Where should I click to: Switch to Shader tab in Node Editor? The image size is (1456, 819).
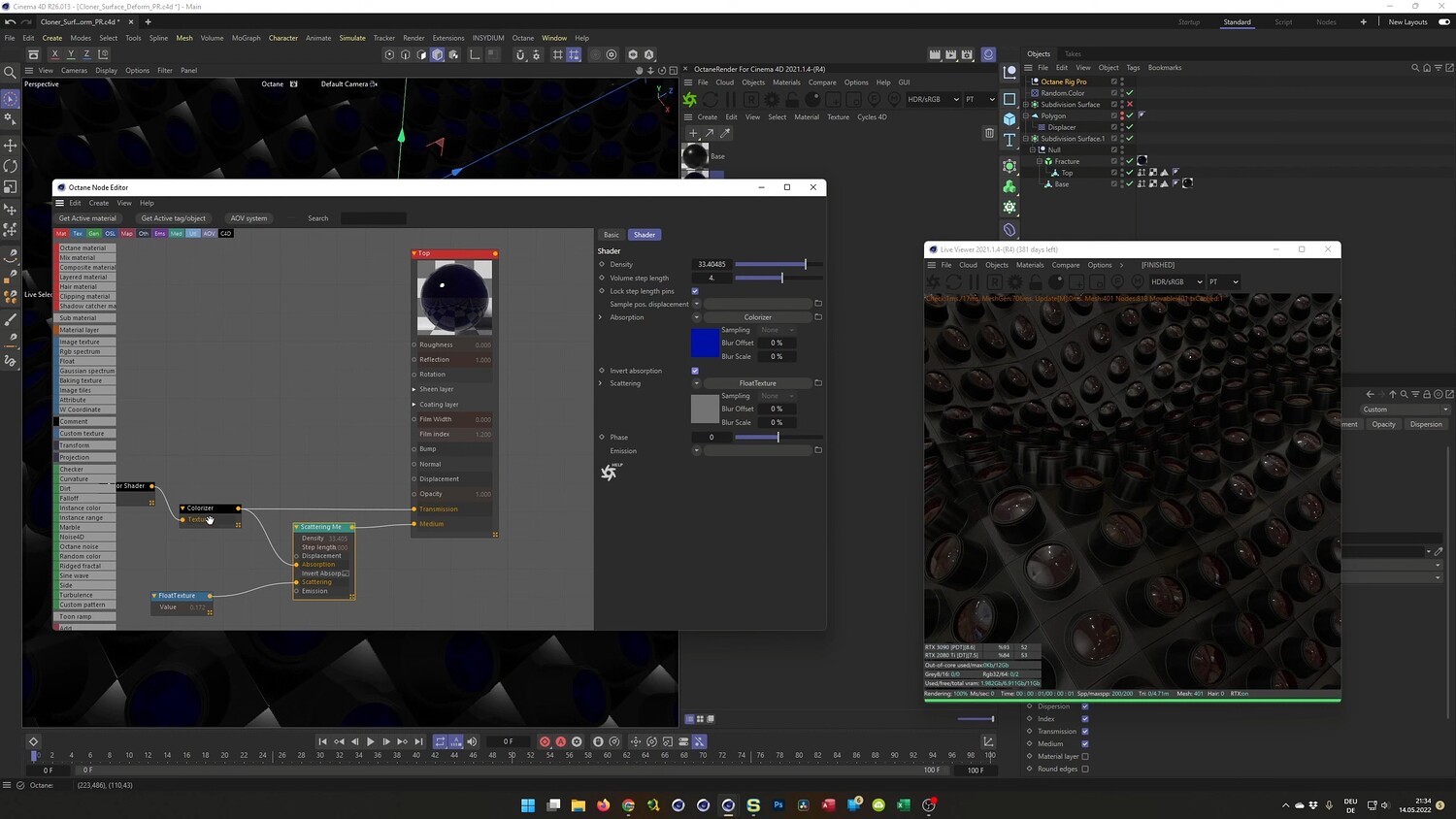pyautogui.click(x=645, y=235)
